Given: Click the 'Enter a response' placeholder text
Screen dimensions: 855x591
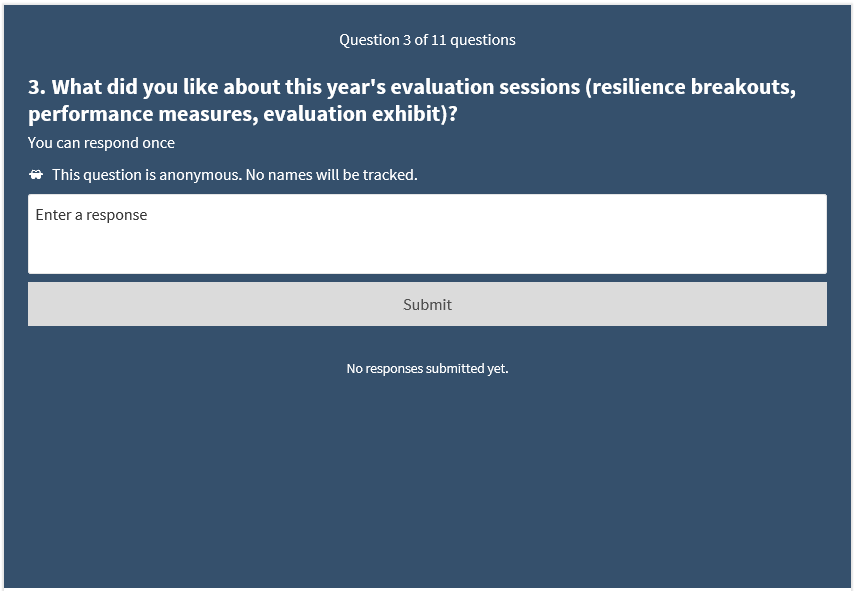Looking at the screenshot, I should [91, 215].
